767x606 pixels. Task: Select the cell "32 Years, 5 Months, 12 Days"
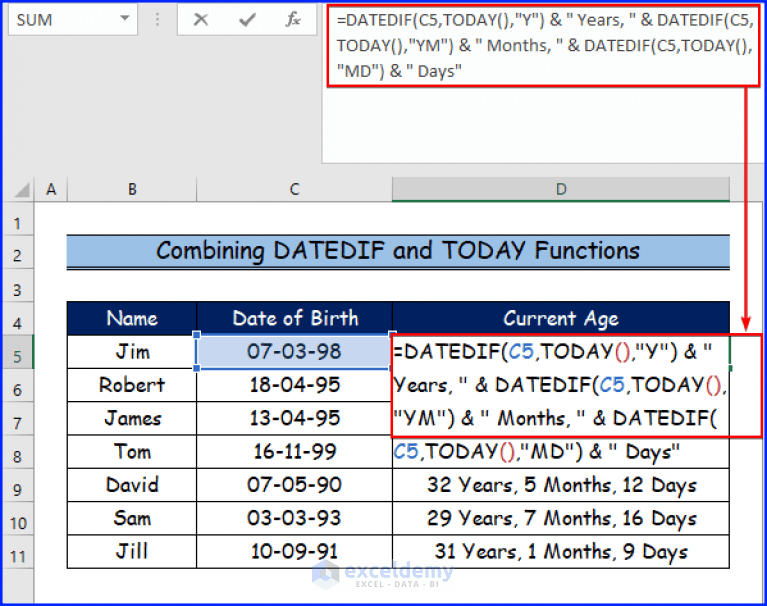pos(561,485)
